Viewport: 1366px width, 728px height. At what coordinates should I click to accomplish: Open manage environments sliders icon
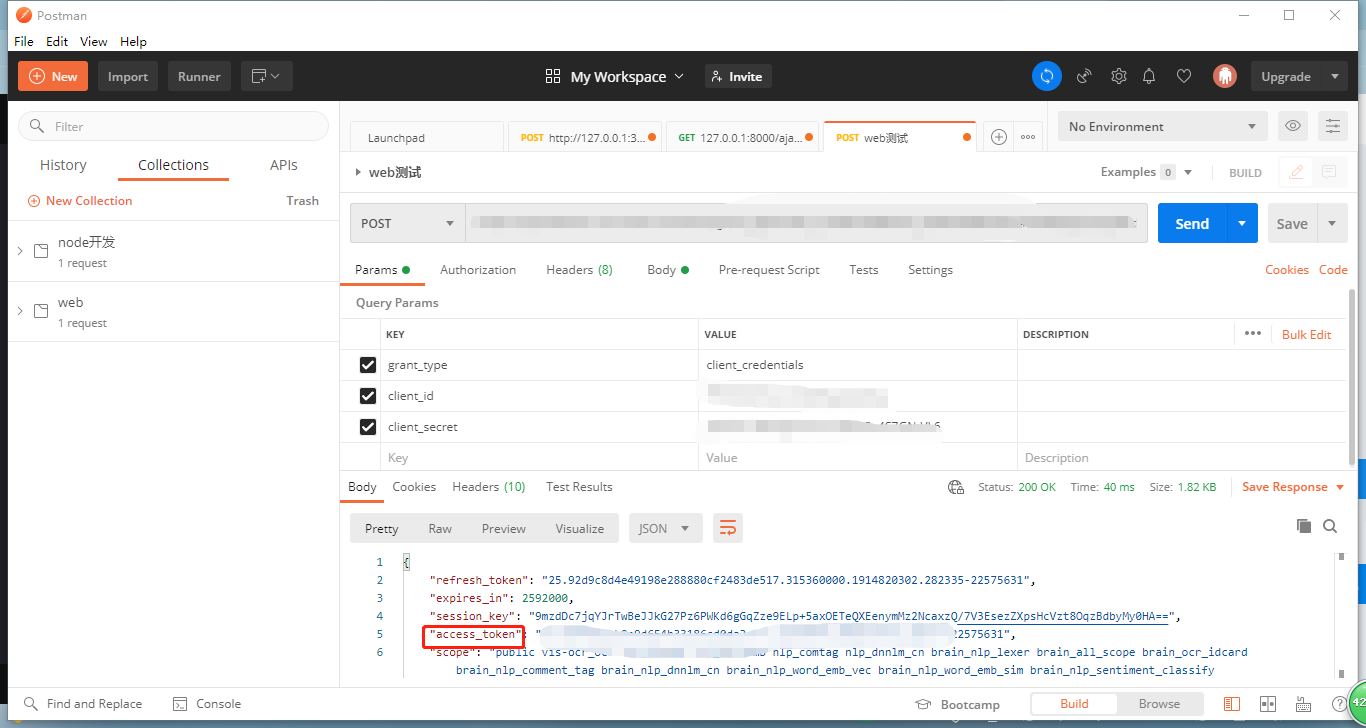pyautogui.click(x=1332, y=126)
